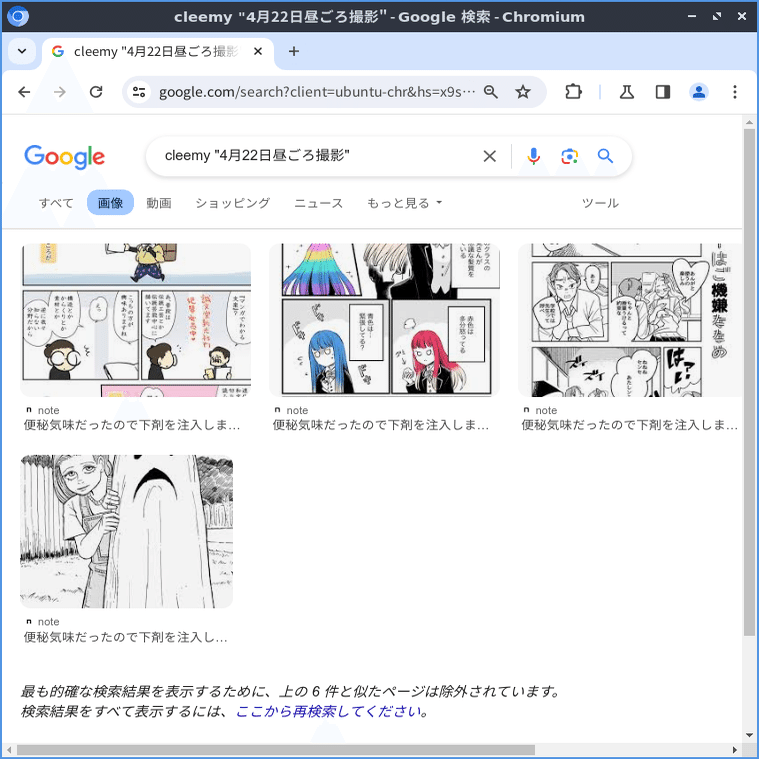Open Chromium three-dot menu
This screenshot has height=759, width=759.
pyautogui.click(x=734, y=92)
